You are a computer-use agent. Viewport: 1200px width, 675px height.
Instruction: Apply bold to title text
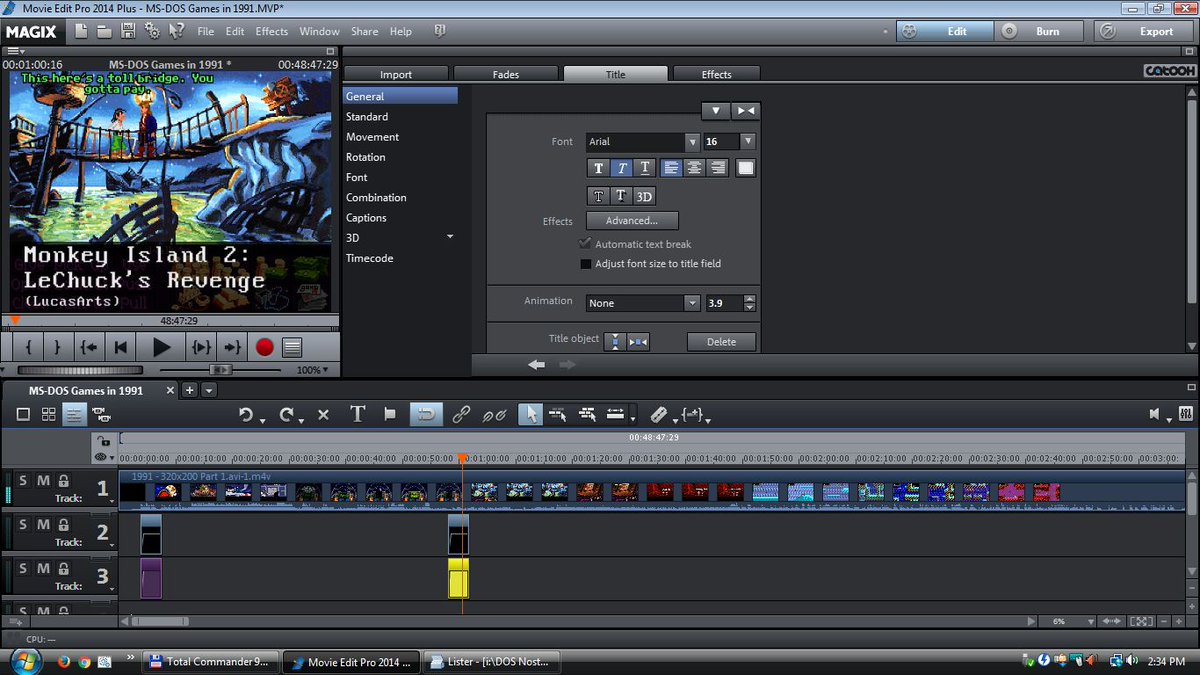[x=598, y=168]
